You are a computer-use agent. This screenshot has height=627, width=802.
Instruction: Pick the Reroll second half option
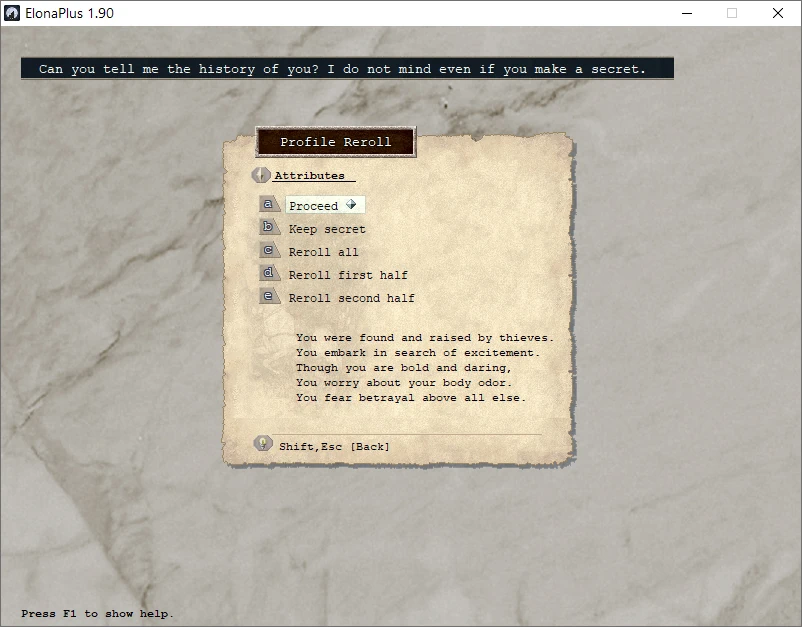click(x=351, y=298)
